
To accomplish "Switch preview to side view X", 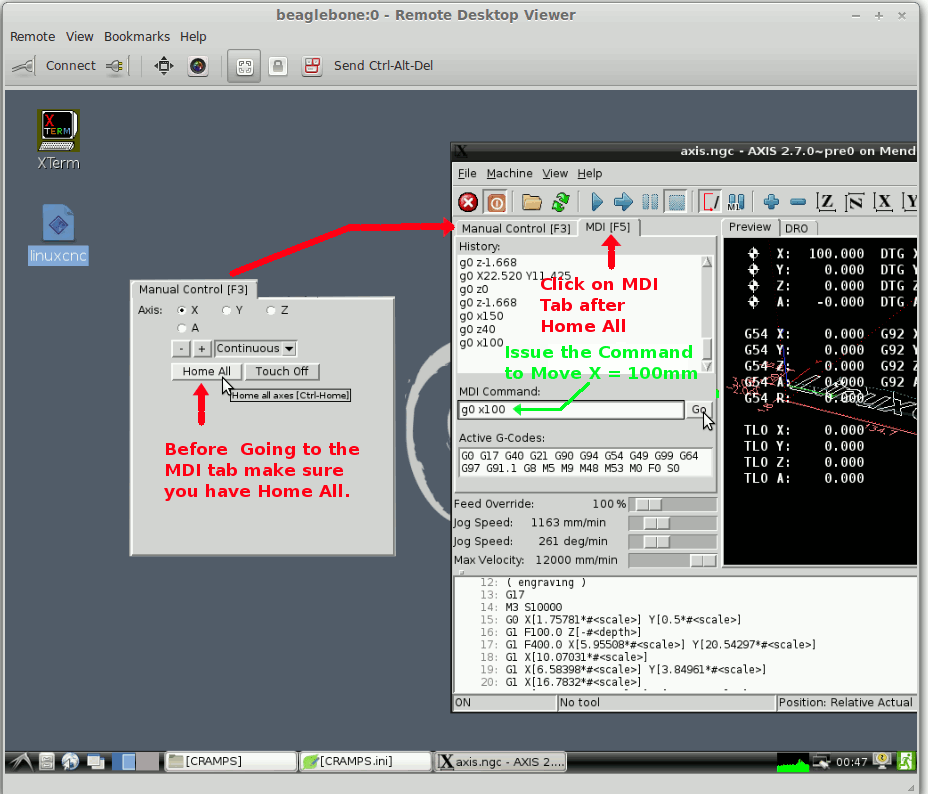I will [883, 202].
